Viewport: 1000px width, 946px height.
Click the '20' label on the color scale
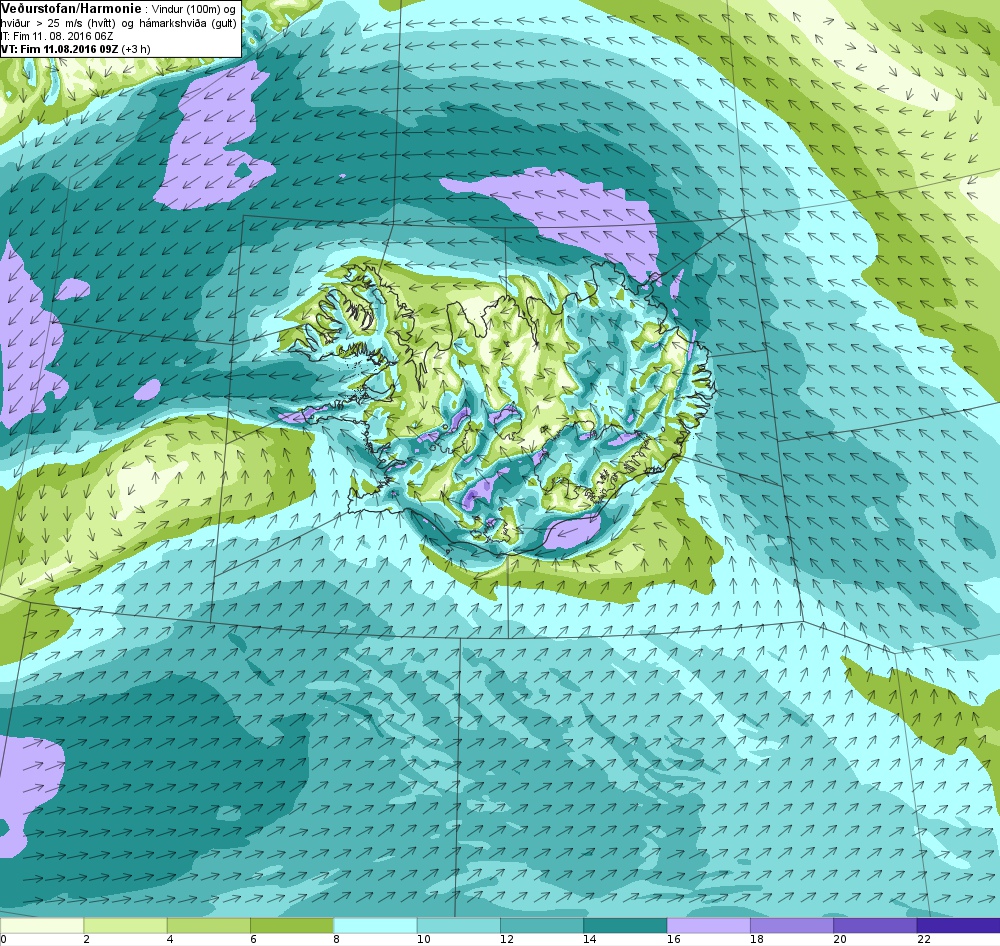click(x=841, y=939)
